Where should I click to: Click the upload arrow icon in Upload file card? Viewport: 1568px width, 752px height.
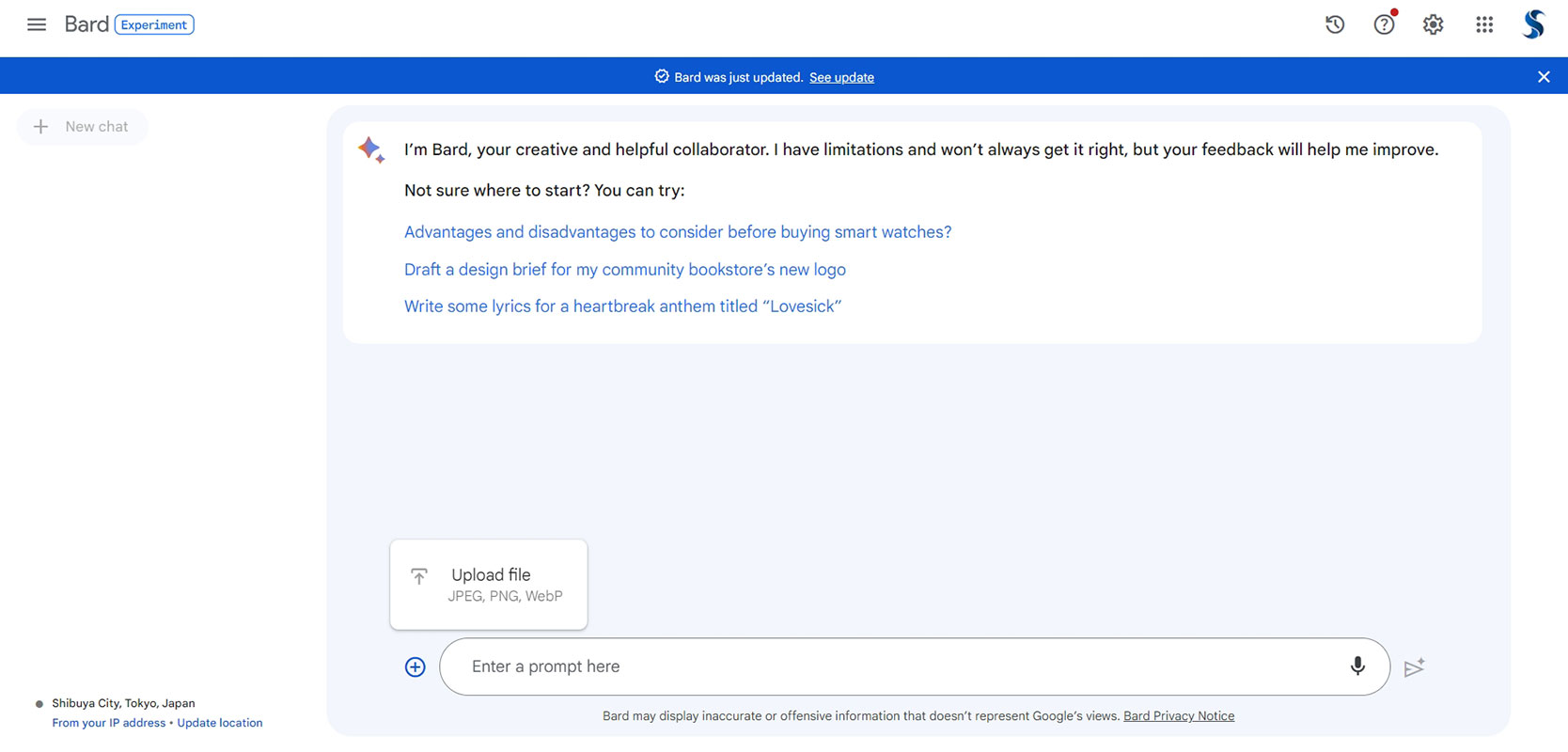419,575
